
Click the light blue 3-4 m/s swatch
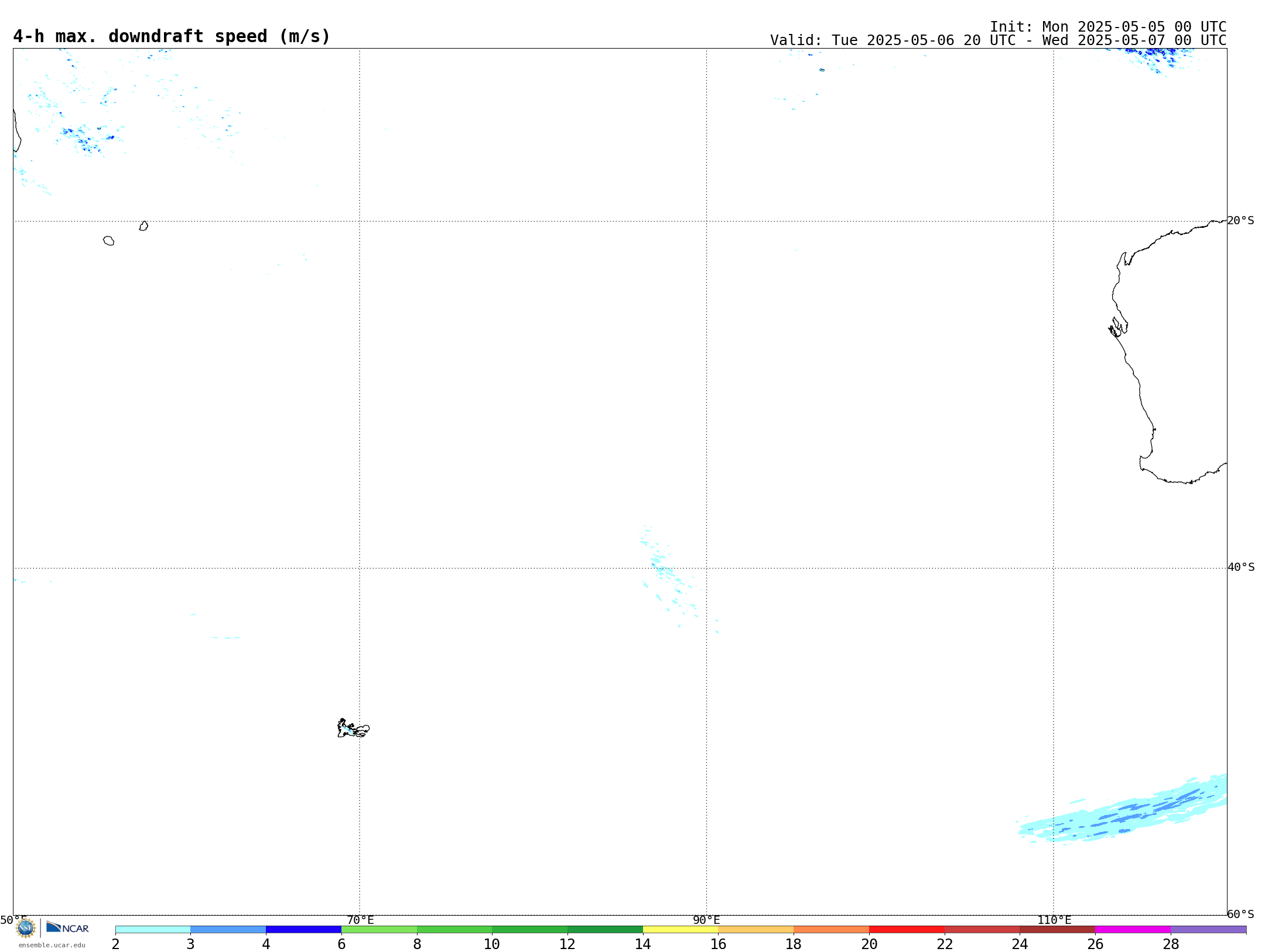[x=228, y=930]
